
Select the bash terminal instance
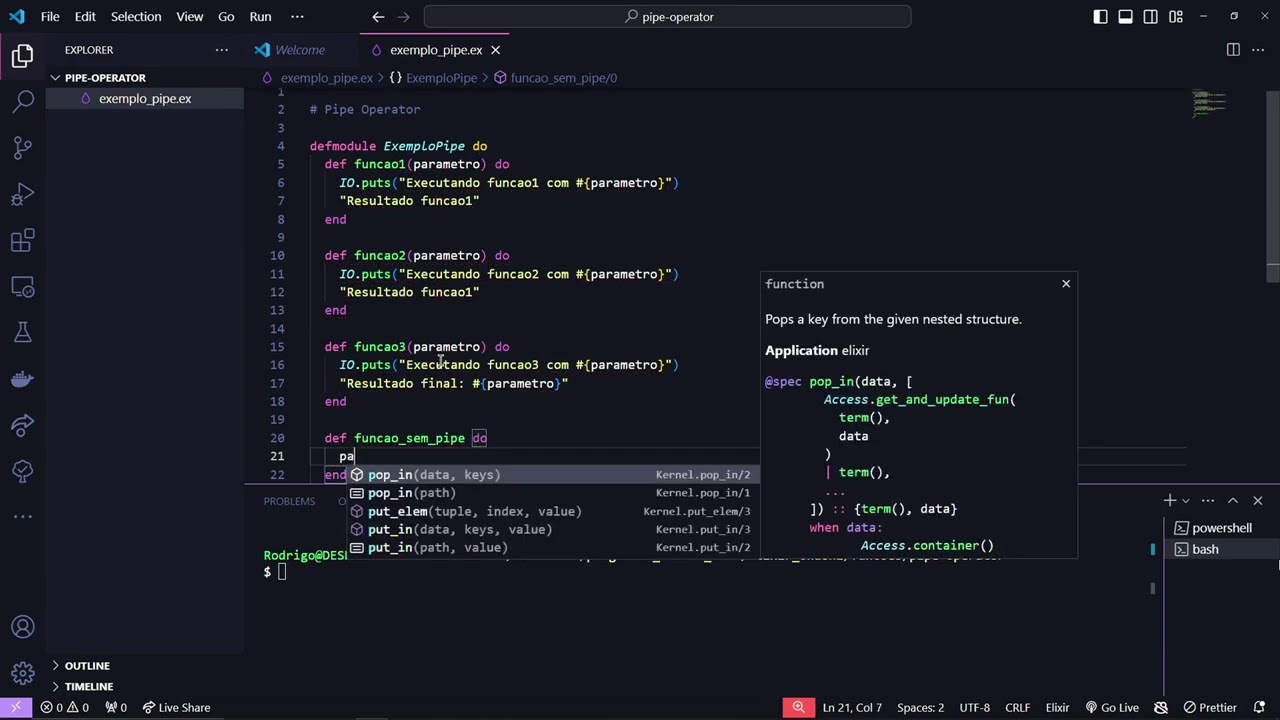pyautogui.click(x=1221, y=549)
